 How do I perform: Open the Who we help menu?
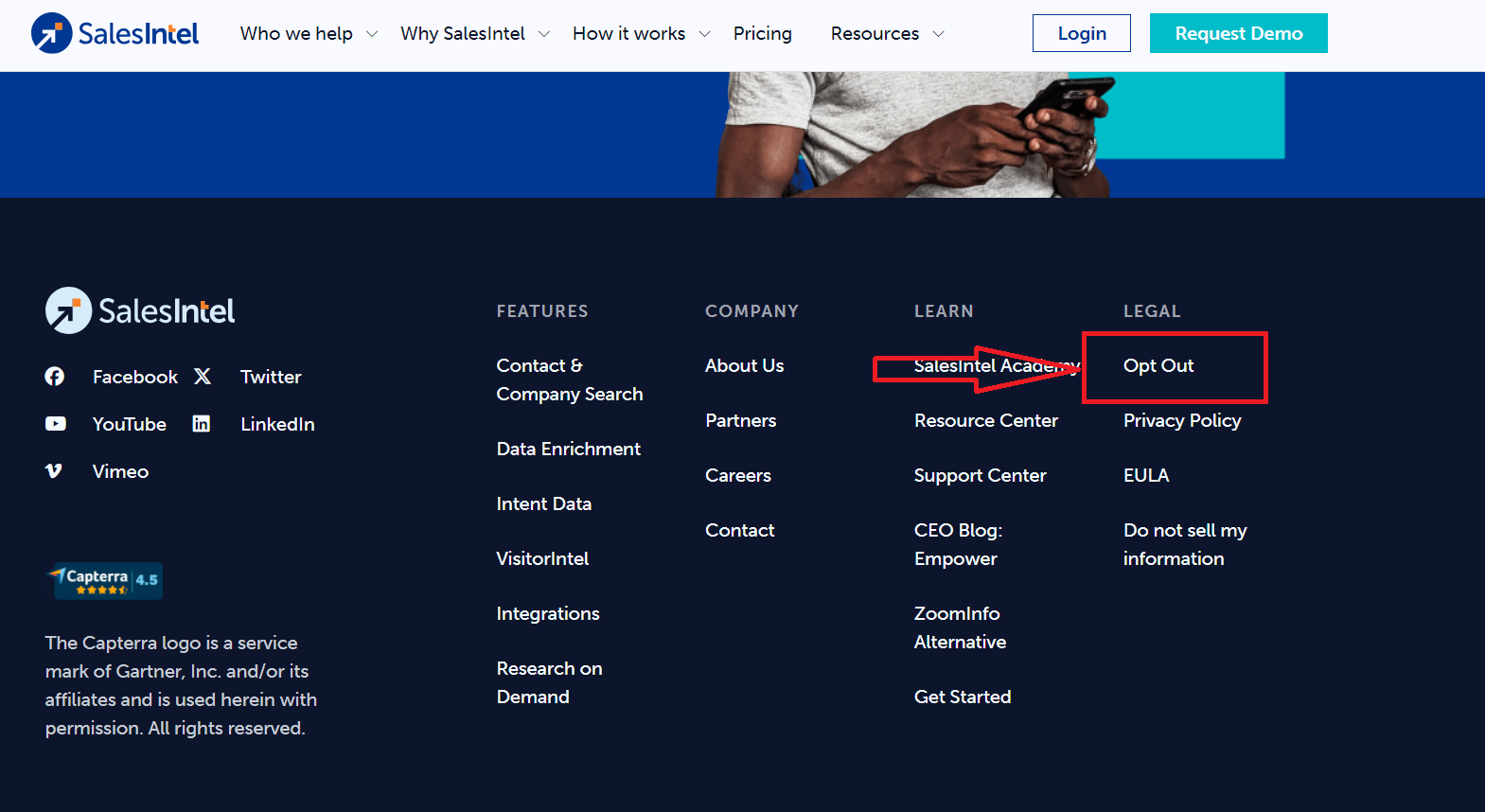[x=296, y=33]
